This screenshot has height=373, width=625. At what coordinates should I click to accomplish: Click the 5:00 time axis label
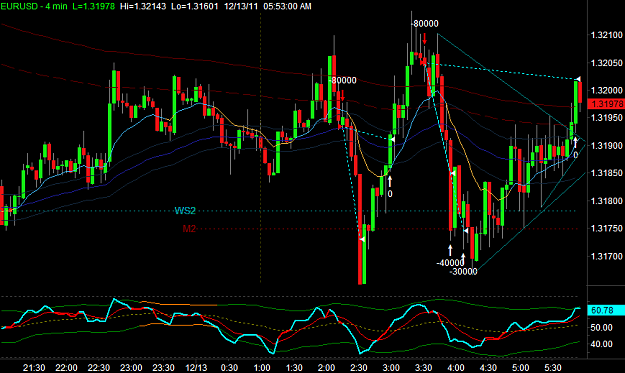(x=521, y=368)
